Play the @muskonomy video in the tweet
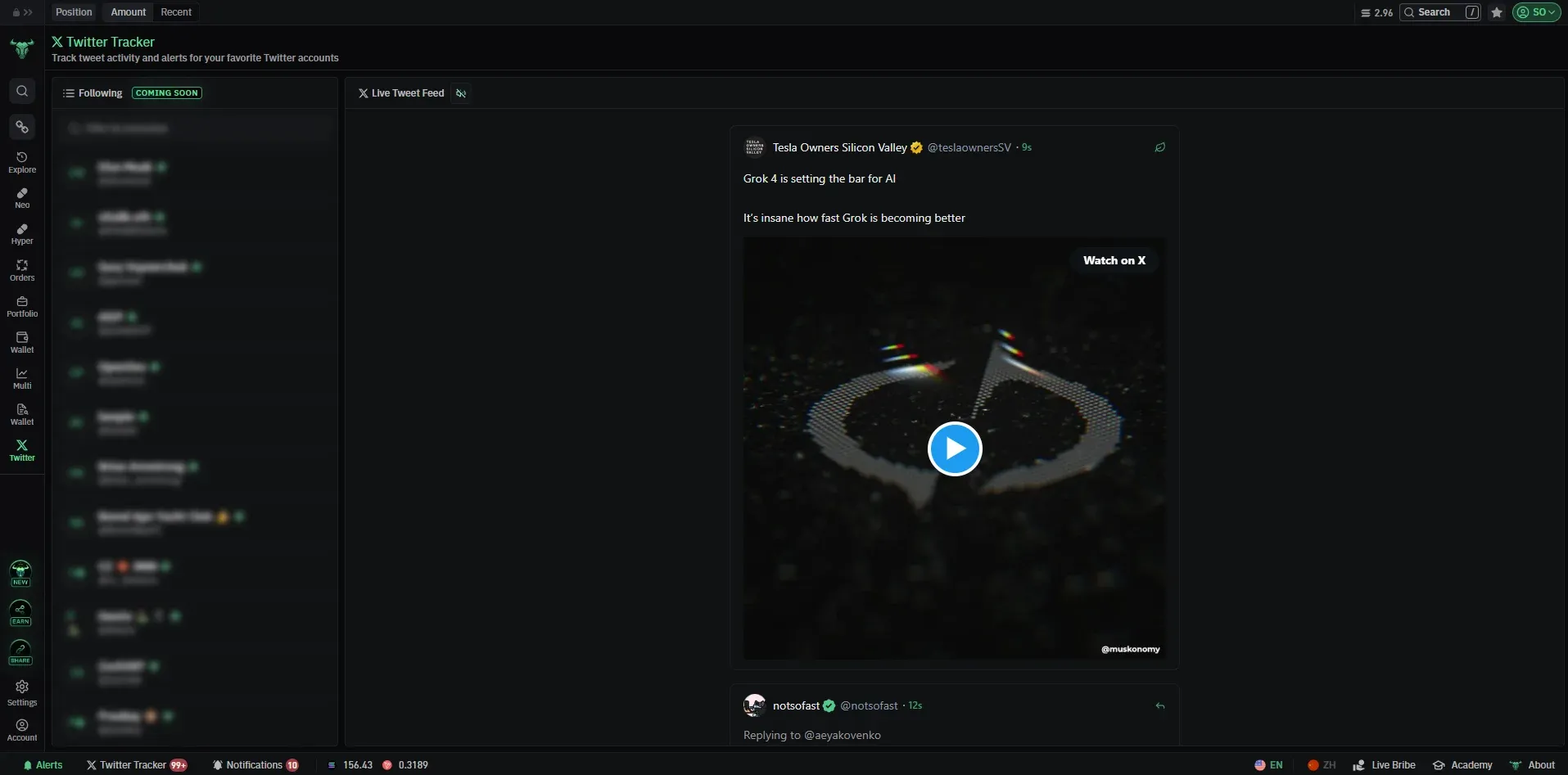Image resolution: width=1568 pixels, height=775 pixels. [x=955, y=448]
